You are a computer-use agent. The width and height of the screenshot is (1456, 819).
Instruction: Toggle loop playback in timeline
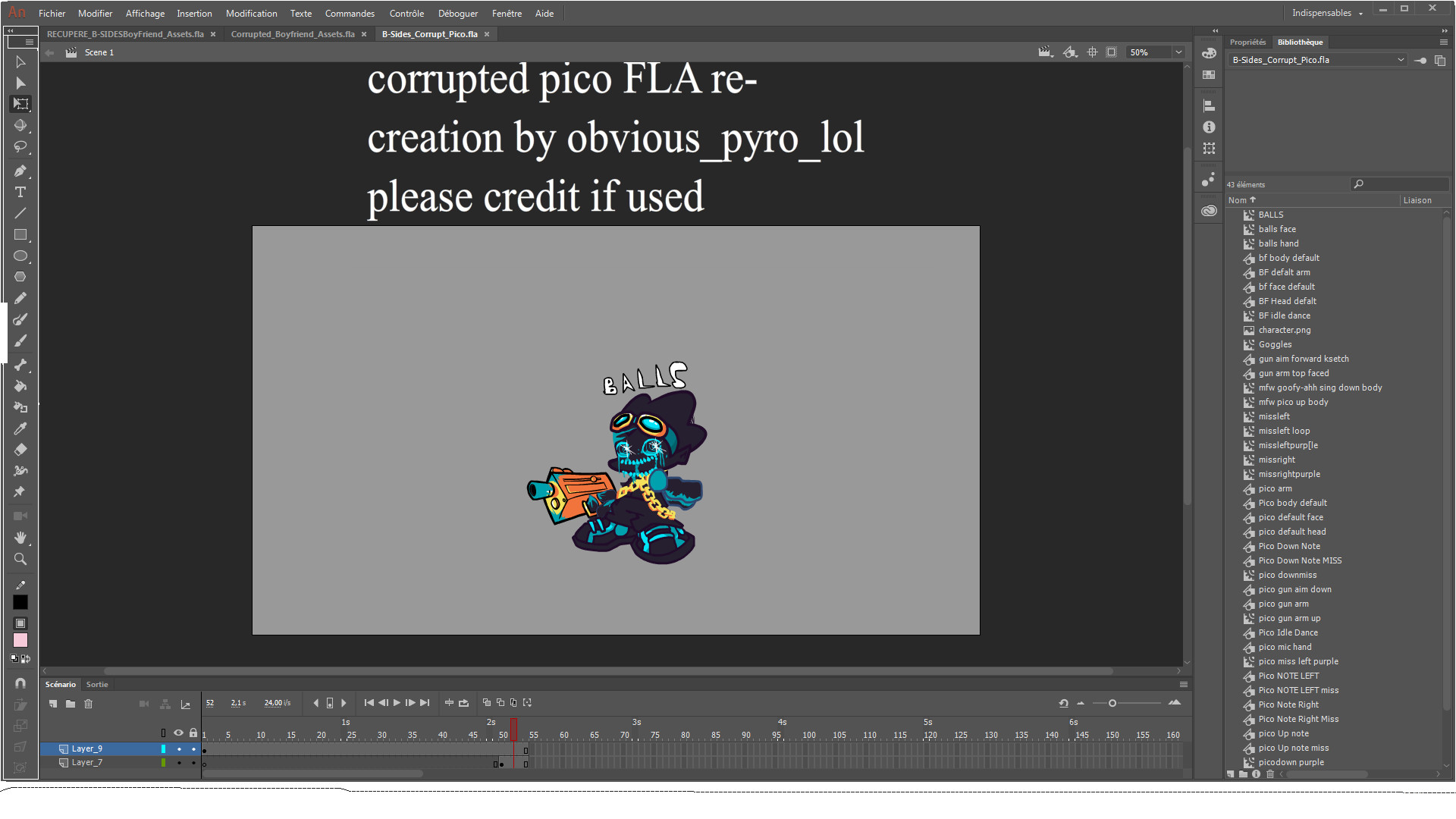point(463,703)
